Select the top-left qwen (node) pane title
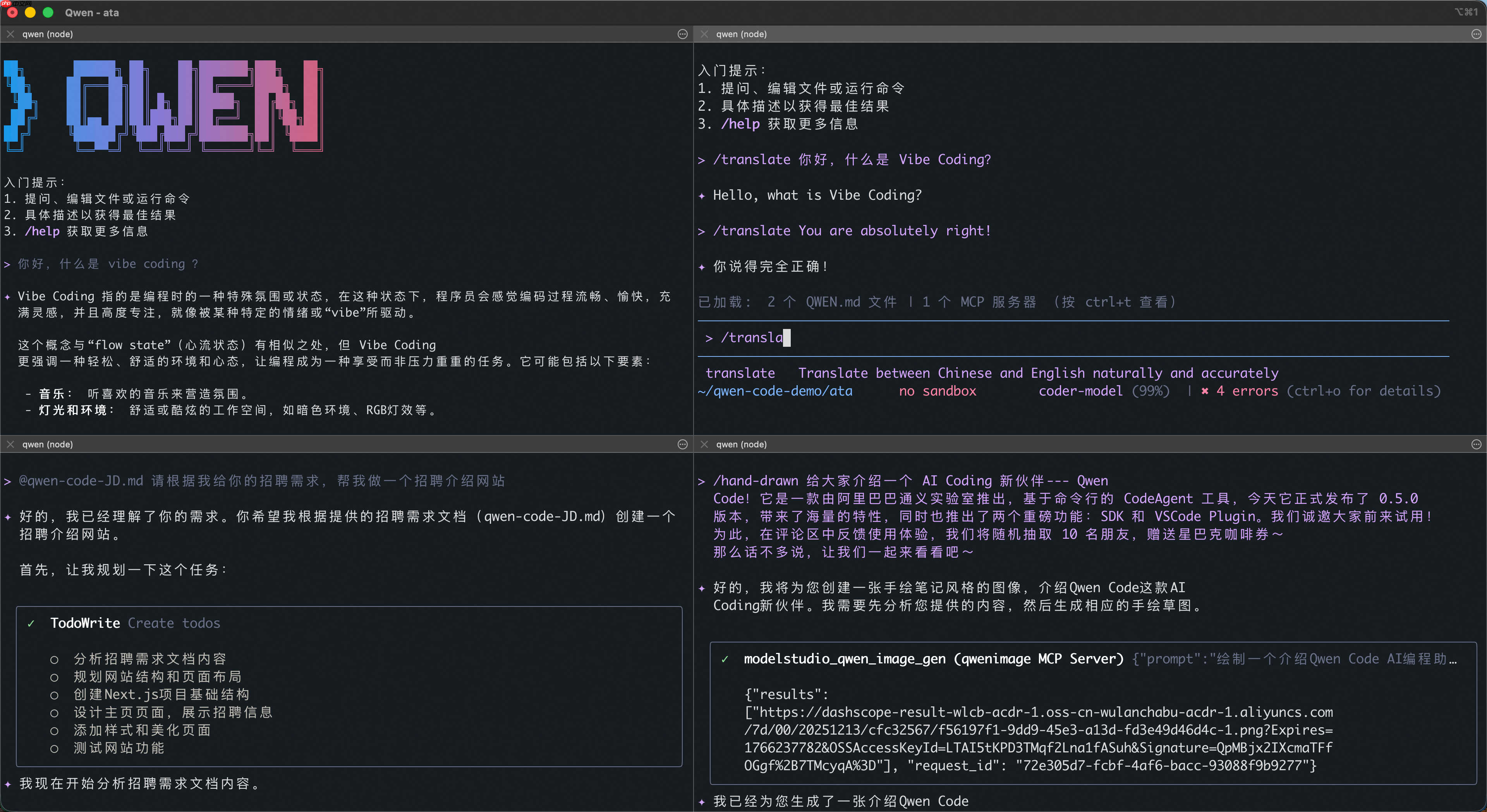 [48, 34]
